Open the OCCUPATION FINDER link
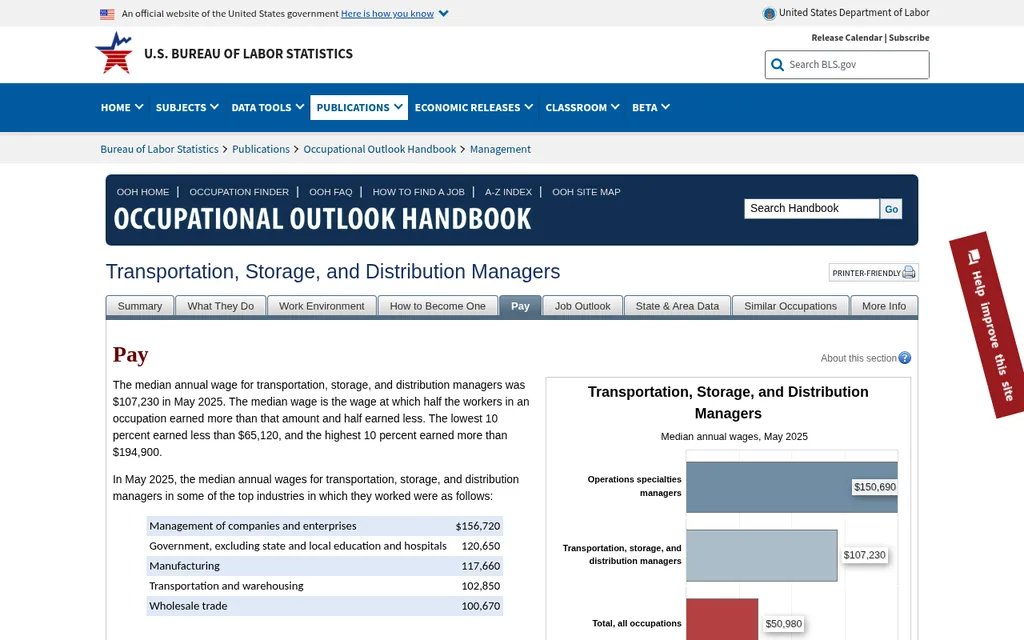 239,192
